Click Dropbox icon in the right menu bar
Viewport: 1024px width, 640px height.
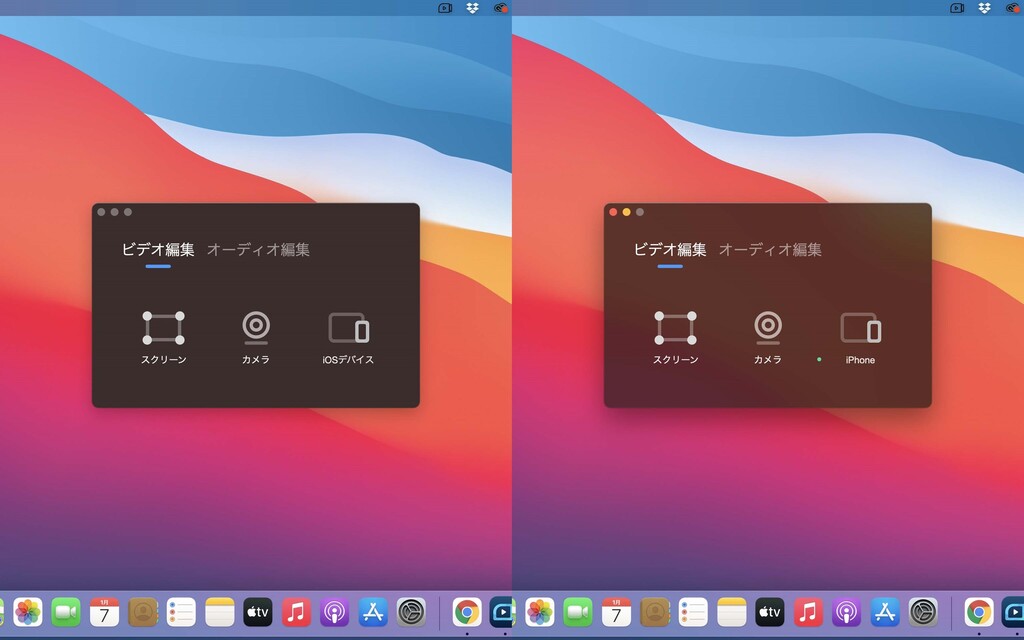click(x=984, y=8)
